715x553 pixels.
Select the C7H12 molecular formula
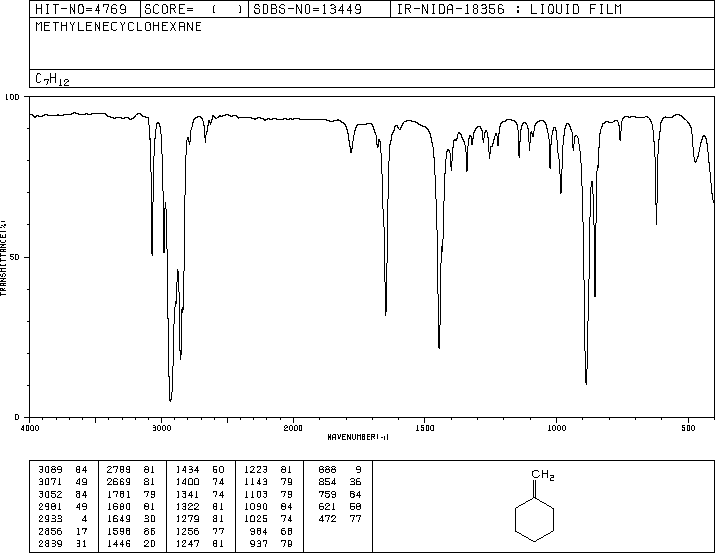pyautogui.click(x=52, y=79)
